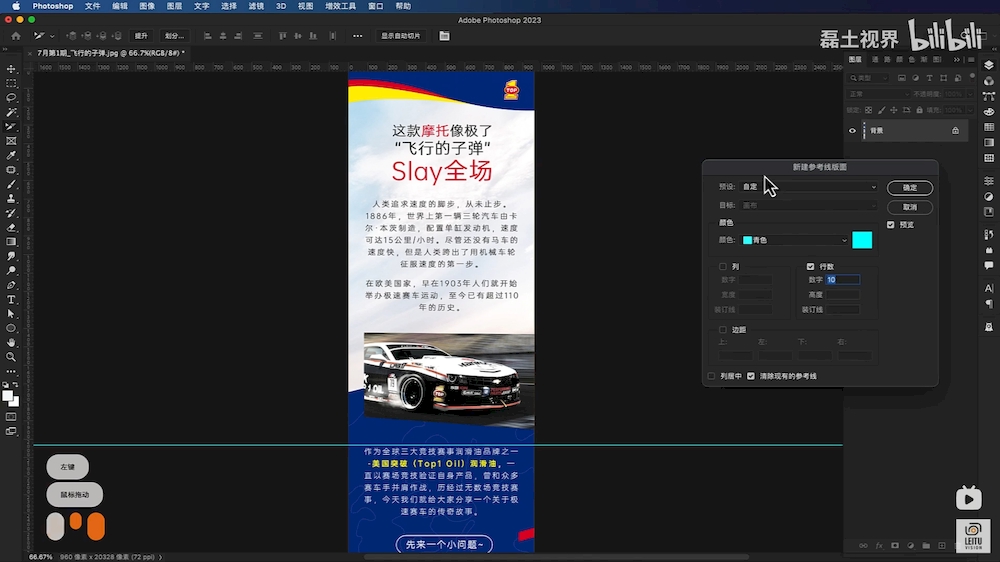The width and height of the screenshot is (1000, 562).
Task: Select the Slice tool in the toolbox
Action: pos(11,127)
